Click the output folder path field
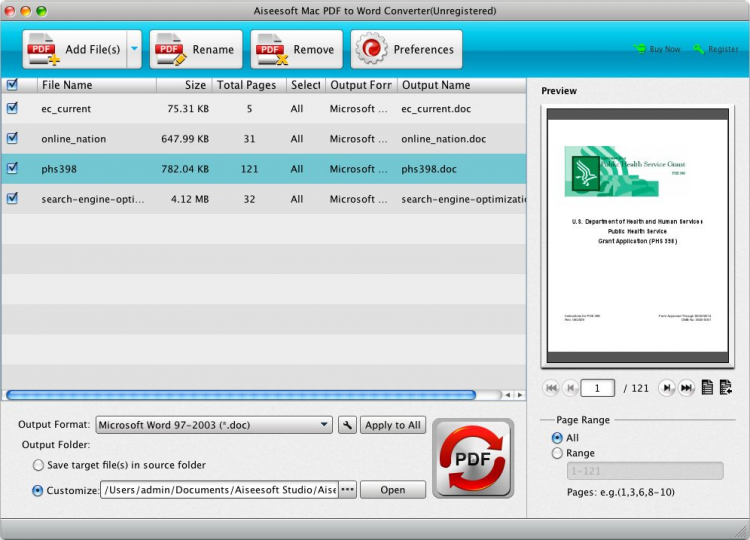Viewport: 750px width, 540px height. coord(220,490)
